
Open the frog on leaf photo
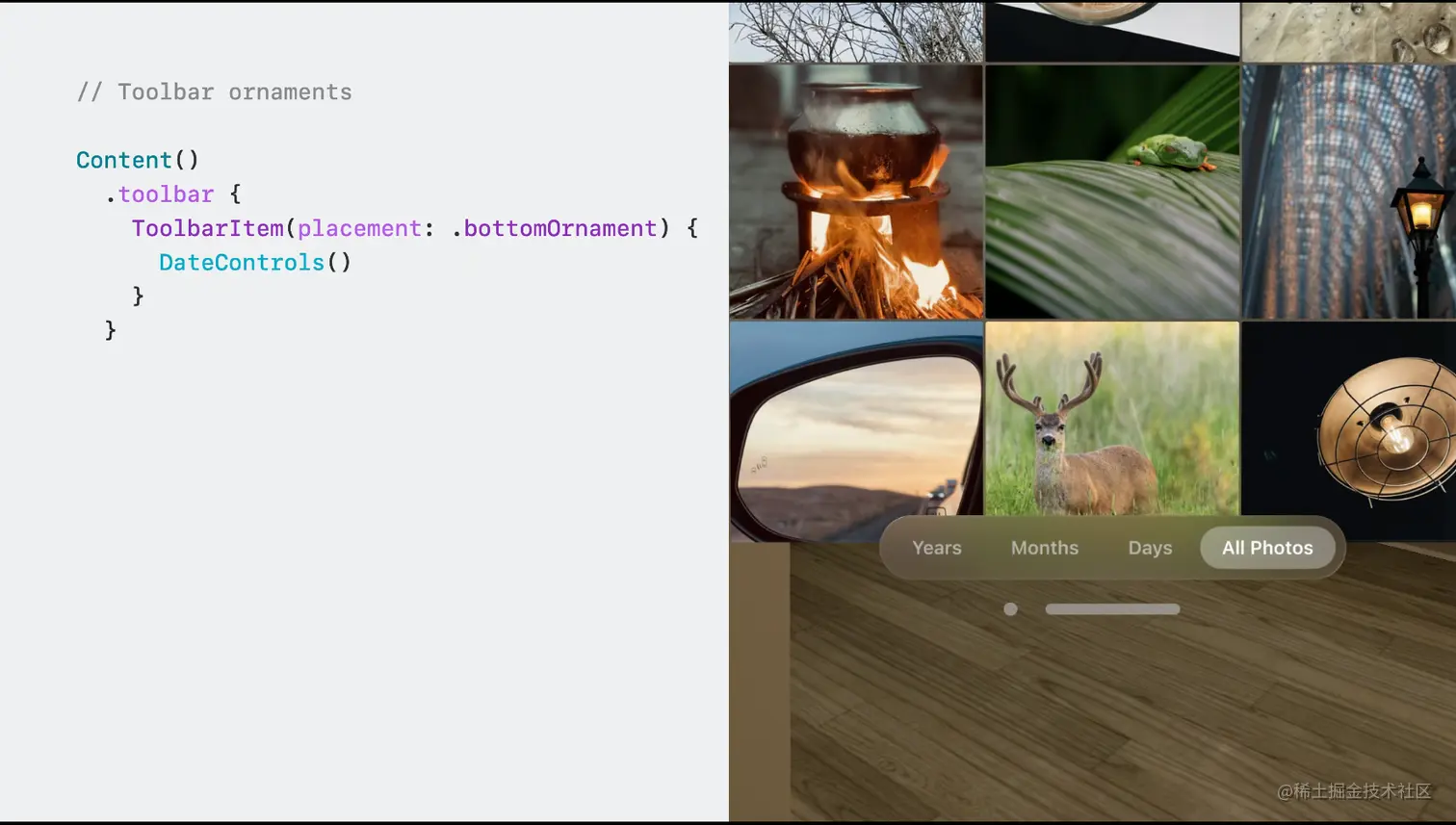pos(1112,192)
